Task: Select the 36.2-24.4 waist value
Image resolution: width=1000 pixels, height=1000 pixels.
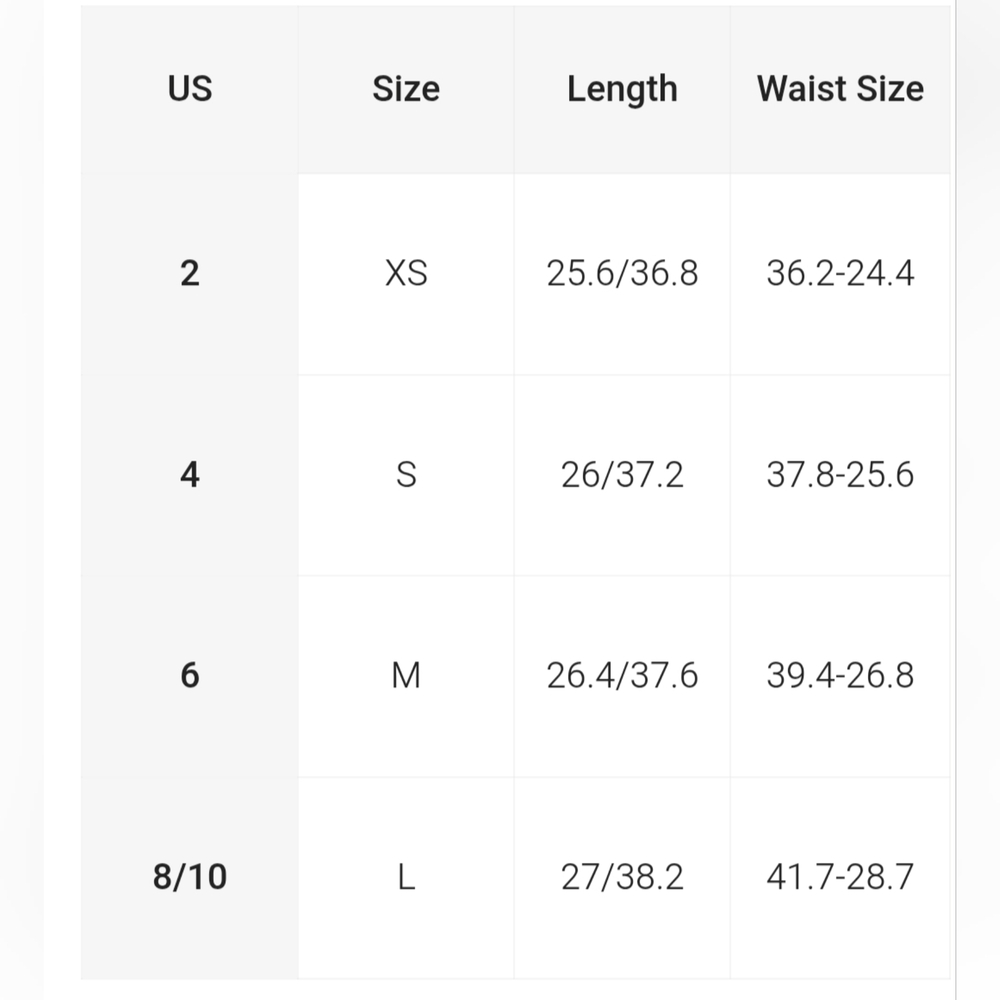Action: [x=840, y=274]
